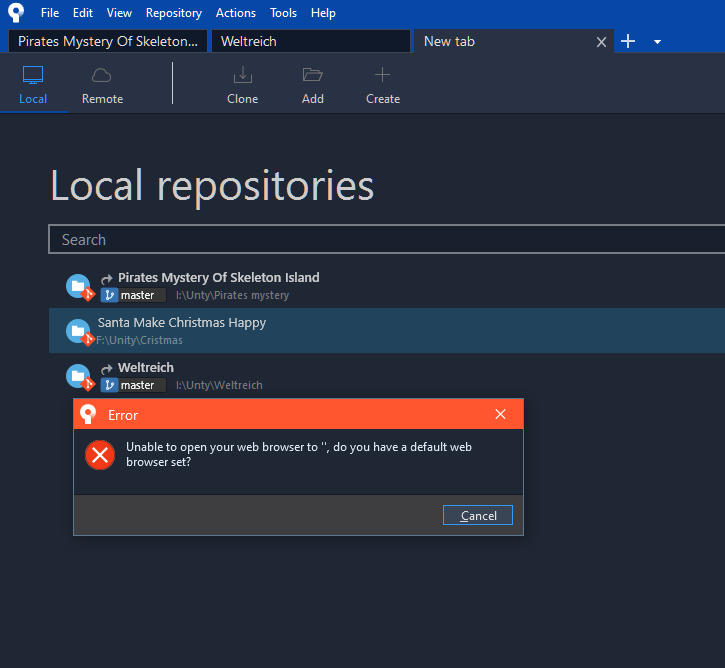Close the New tab tab
The height and width of the screenshot is (668, 725).
(601, 42)
